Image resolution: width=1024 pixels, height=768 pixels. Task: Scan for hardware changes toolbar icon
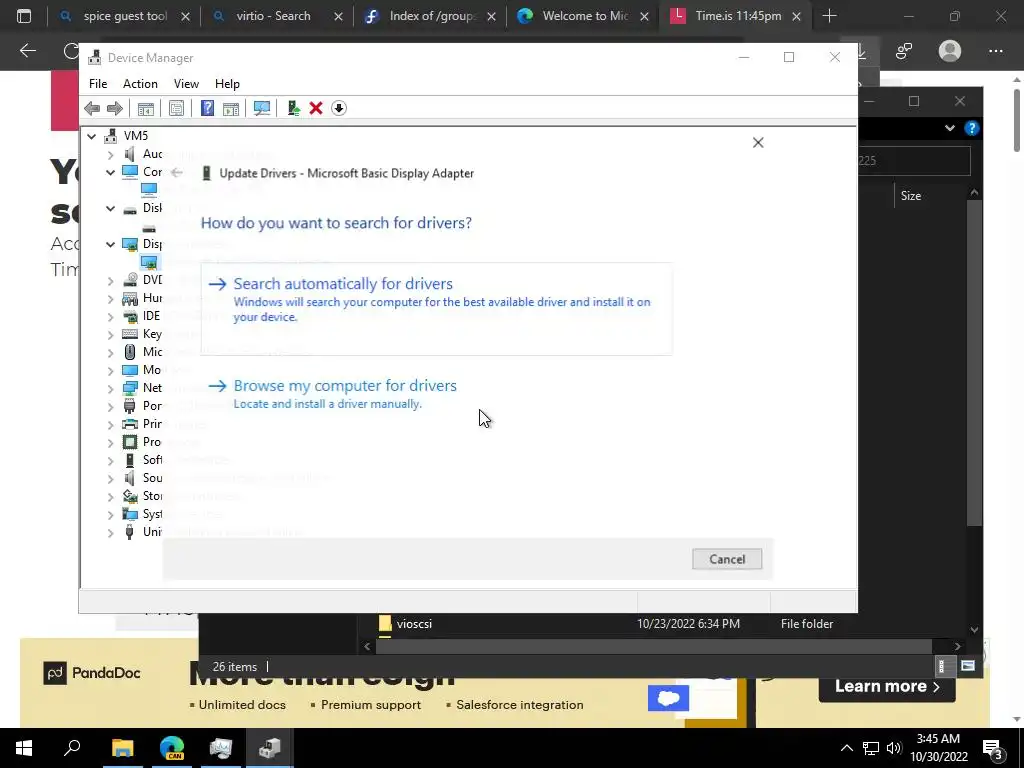click(x=262, y=108)
